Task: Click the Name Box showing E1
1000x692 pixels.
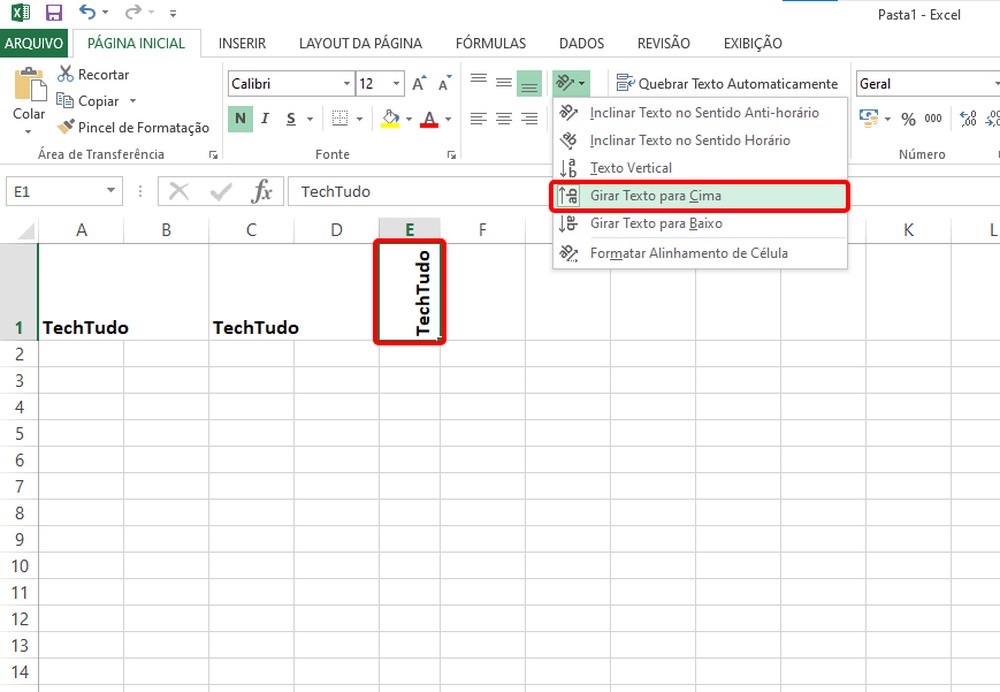Action: tap(55, 189)
